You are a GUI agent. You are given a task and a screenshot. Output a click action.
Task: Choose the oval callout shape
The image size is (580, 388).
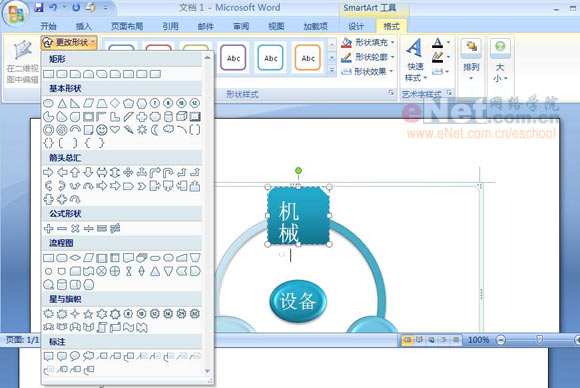(x=75, y=356)
